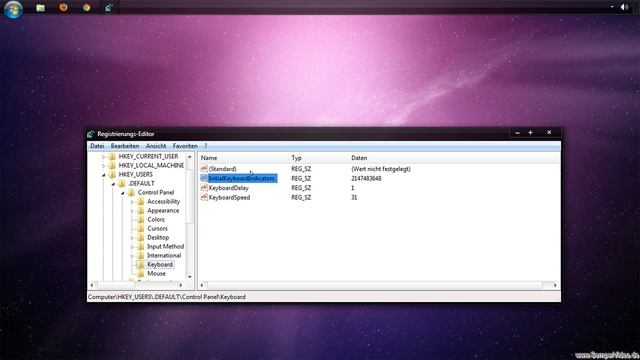Open the Explorer folder taskbar icon

point(40,8)
